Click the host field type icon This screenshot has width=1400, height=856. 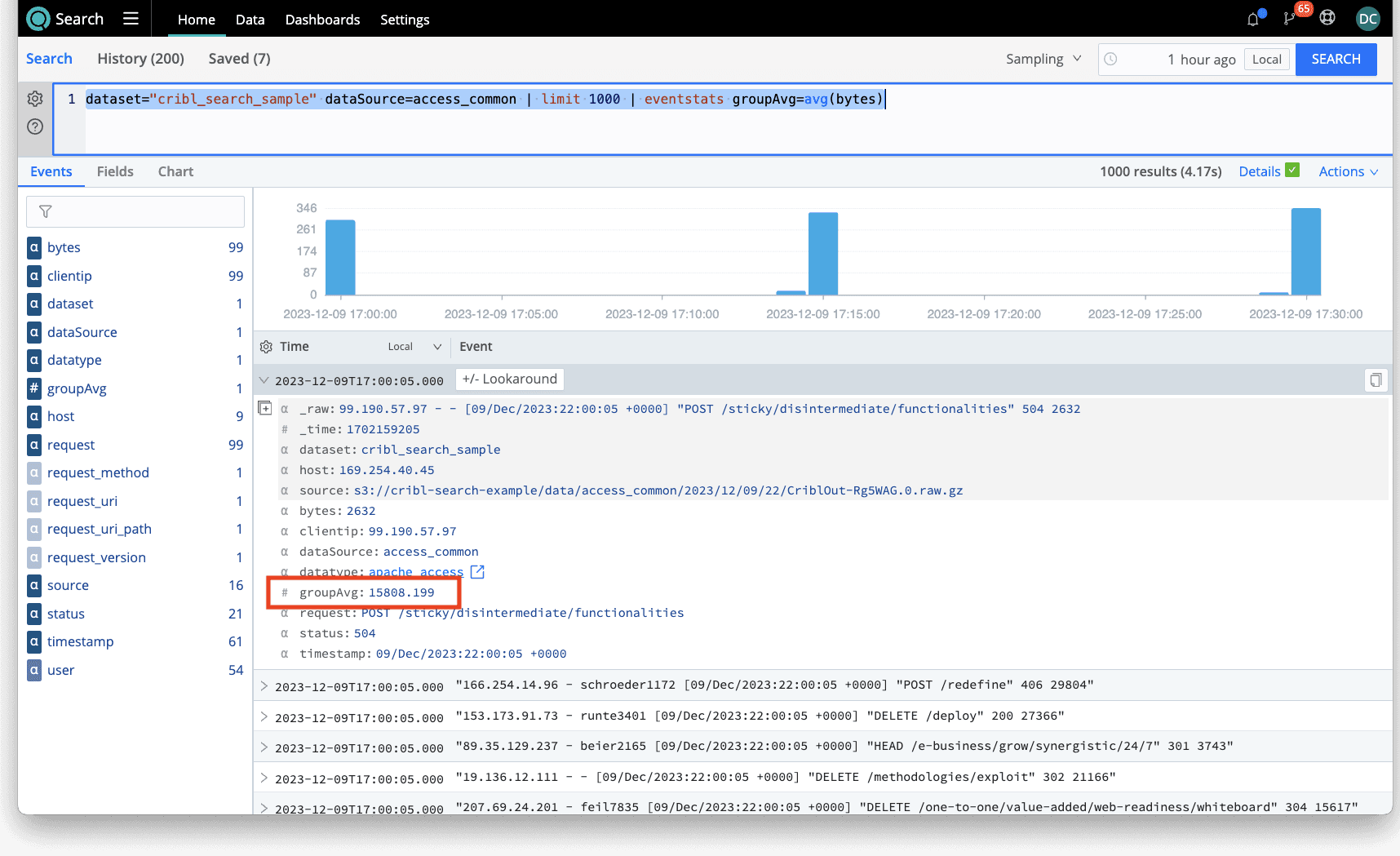[34, 416]
